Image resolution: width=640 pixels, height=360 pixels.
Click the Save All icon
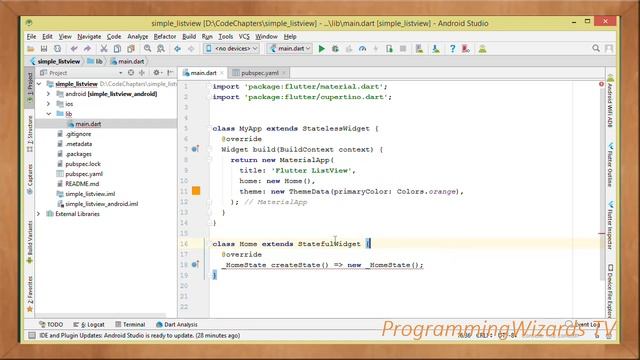point(44,49)
